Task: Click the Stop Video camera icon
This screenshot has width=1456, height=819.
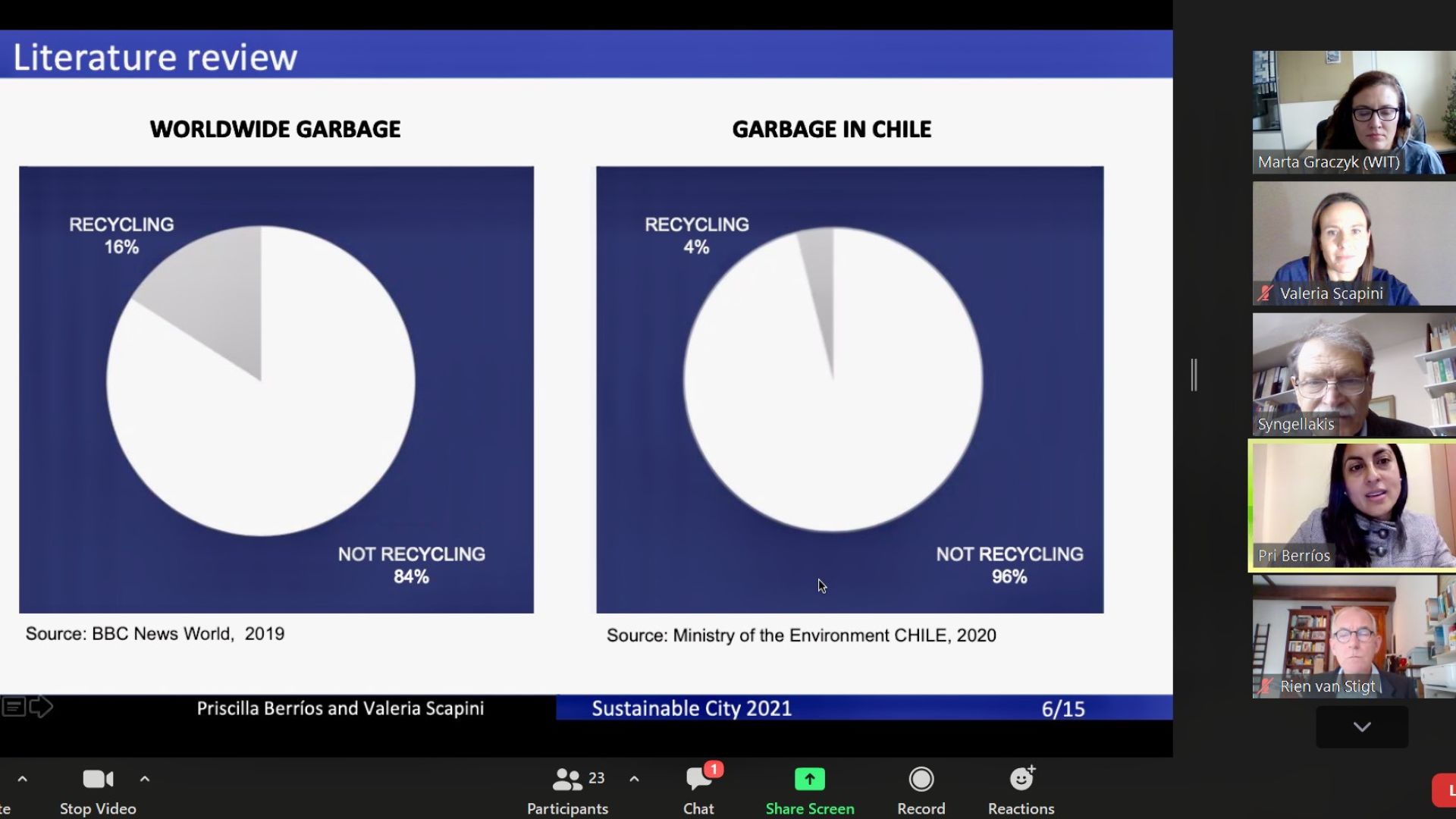Action: tap(98, 779)
